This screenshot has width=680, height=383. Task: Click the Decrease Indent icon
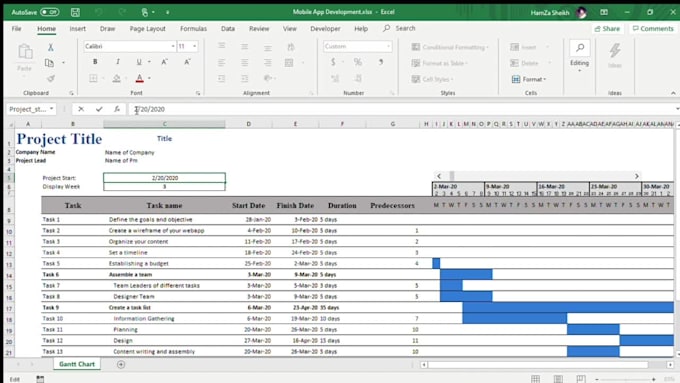tap(222, 79)
